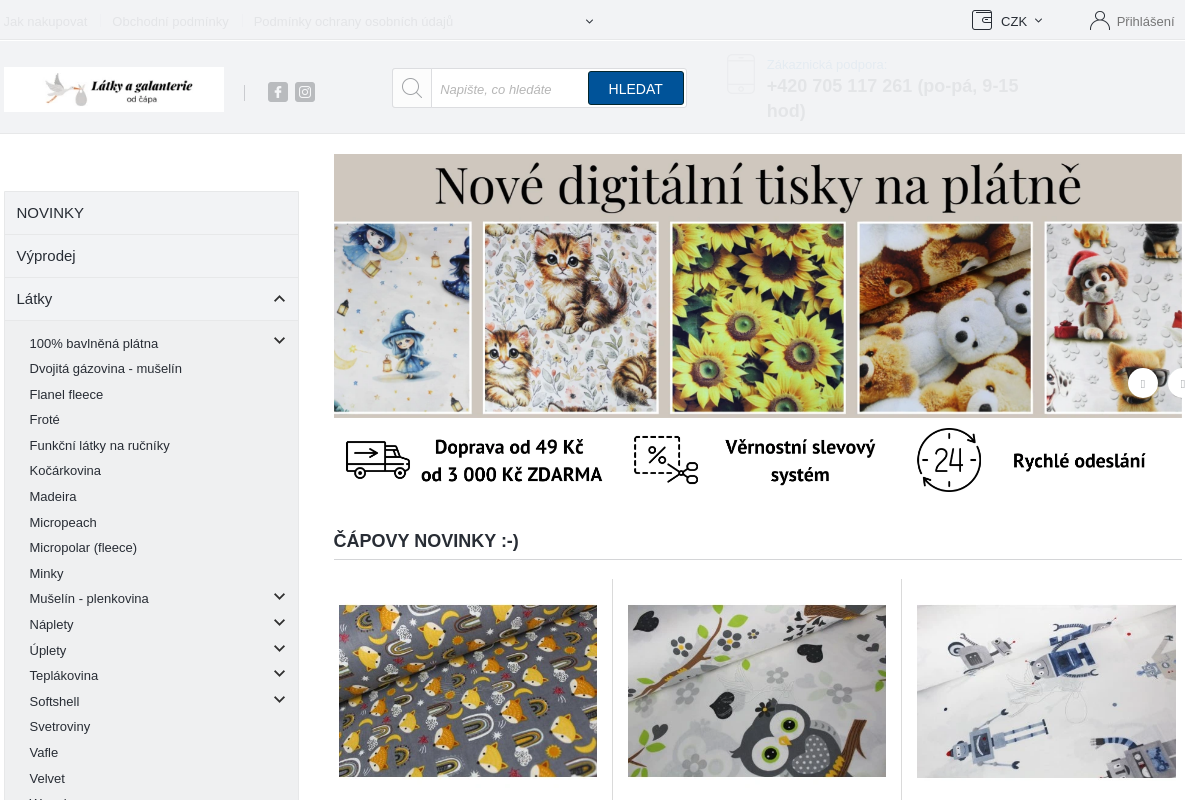
Task: Collapse the Látky category
Action: pos(279,299)
